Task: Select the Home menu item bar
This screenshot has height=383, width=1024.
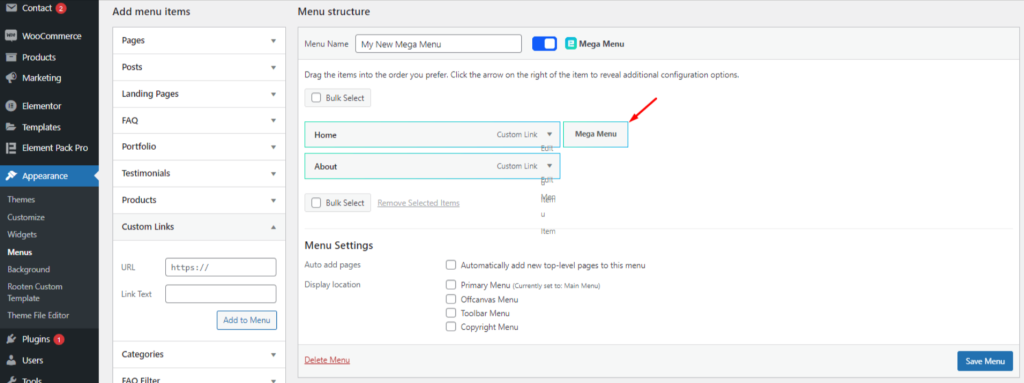Action: (432, 134)
